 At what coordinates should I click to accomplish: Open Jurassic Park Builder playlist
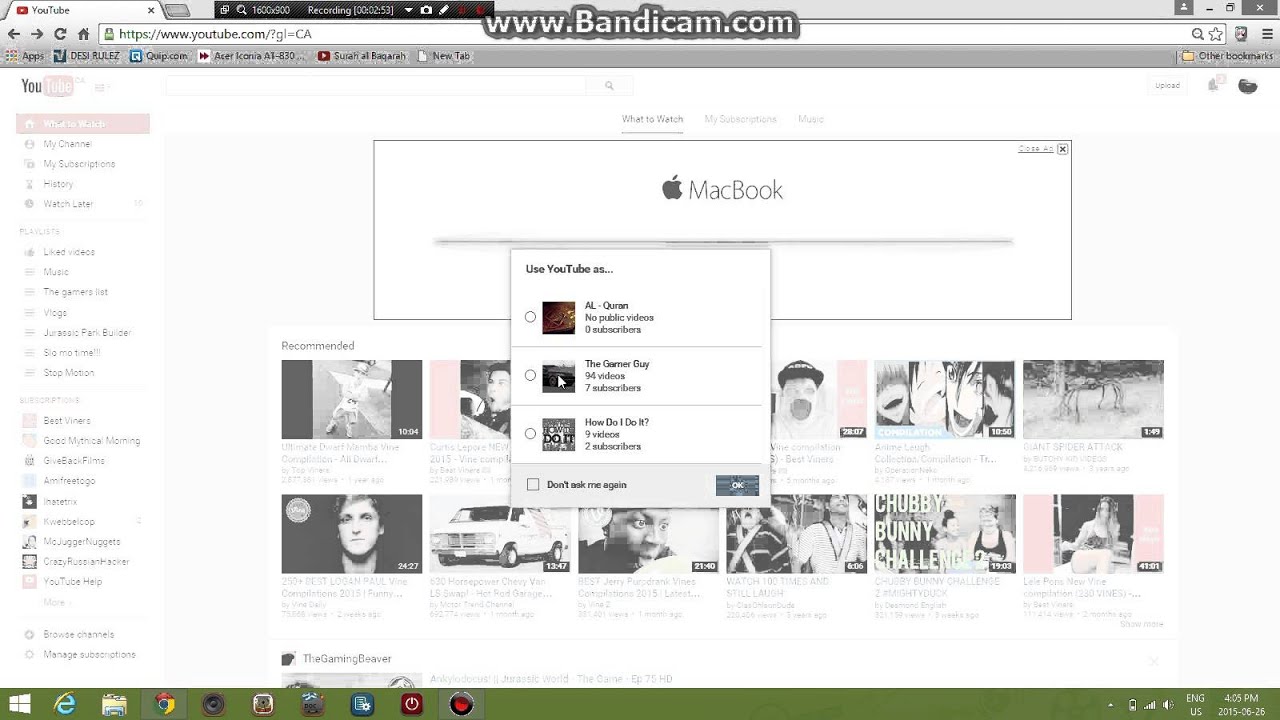tap(87, 332)
